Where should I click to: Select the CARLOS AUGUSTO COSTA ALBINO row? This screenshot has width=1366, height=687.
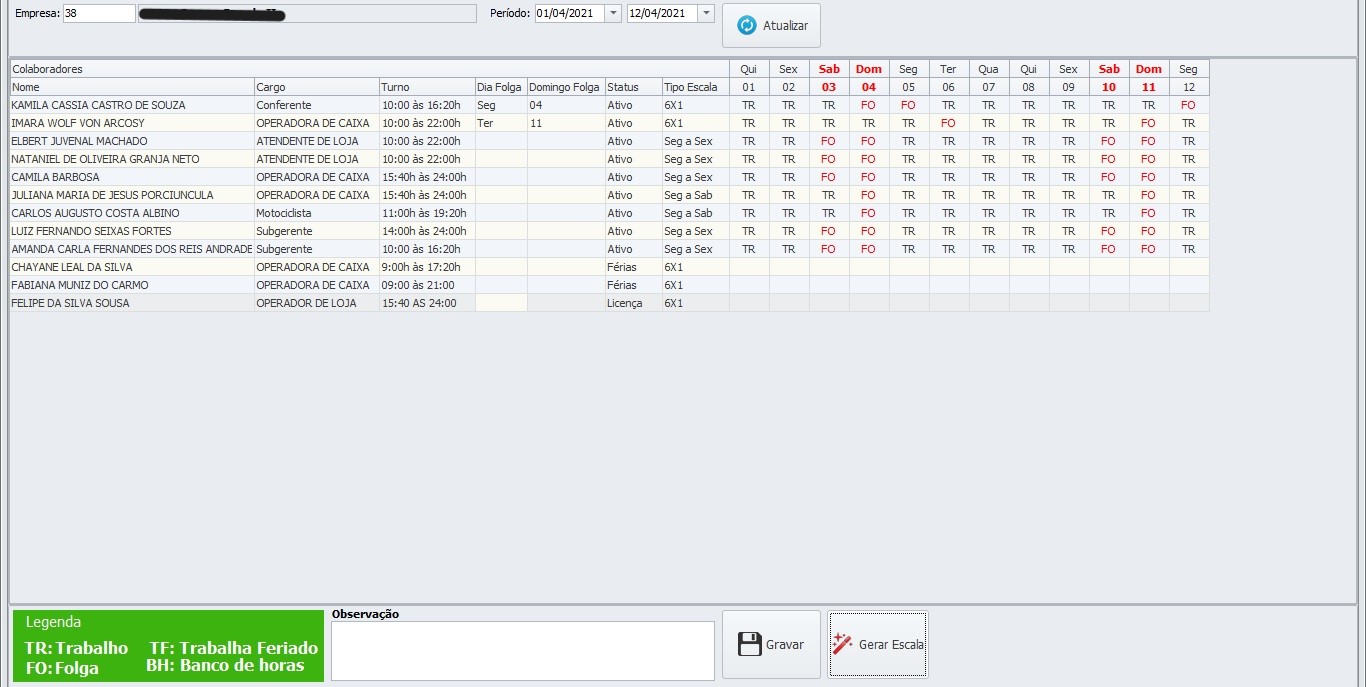point(130,213)
